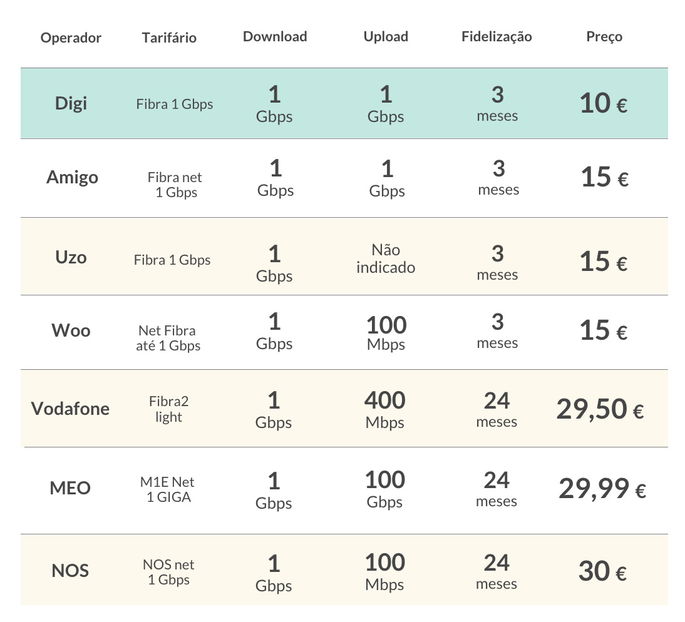The width and height of the screenshot is (685, 622).
Task: Click the Tarifário column header
Action: (169, 38)
